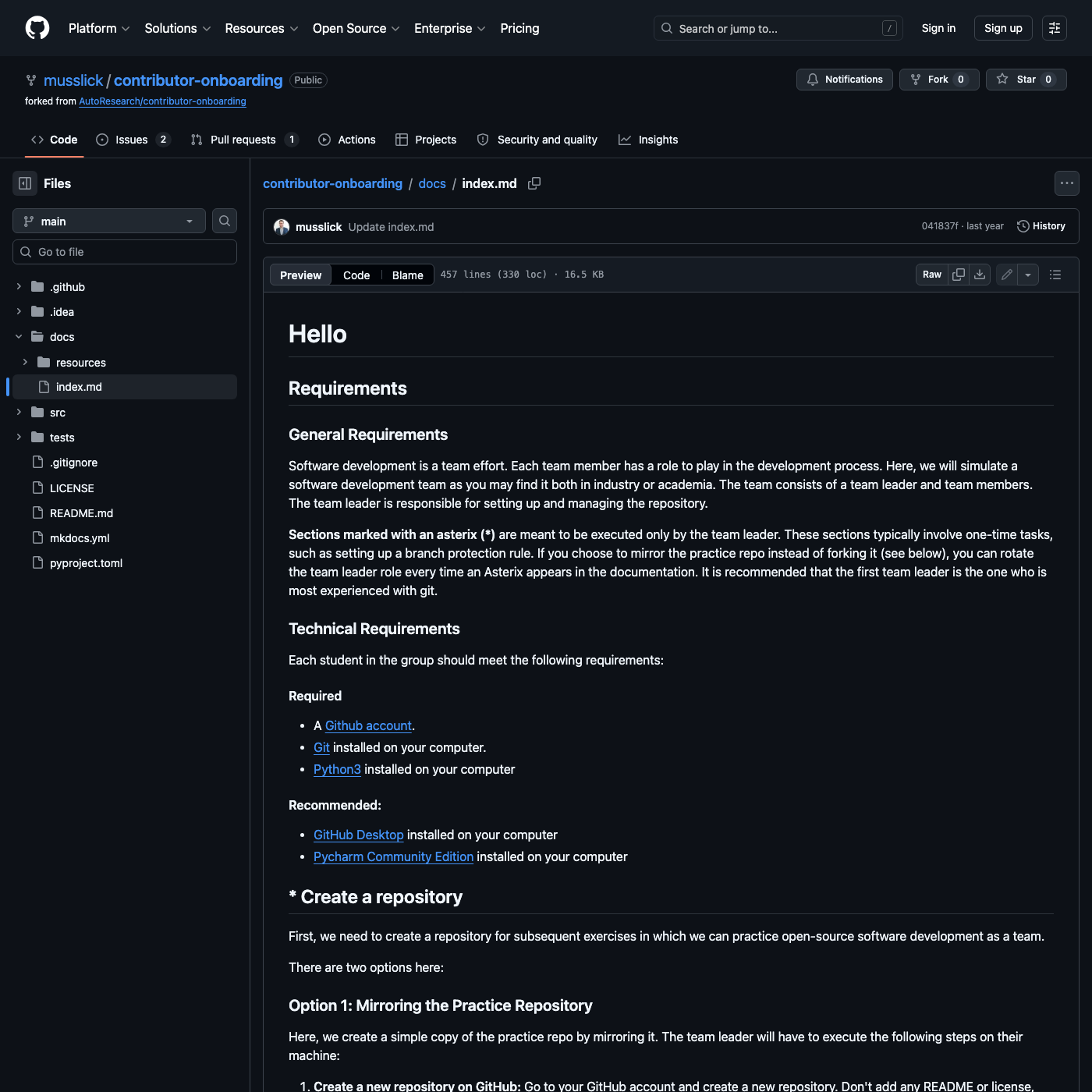The width and height of the screenshot is (1092, 1092).
Task: Copy raw file contents icon
Action: [x=959, y=275]
